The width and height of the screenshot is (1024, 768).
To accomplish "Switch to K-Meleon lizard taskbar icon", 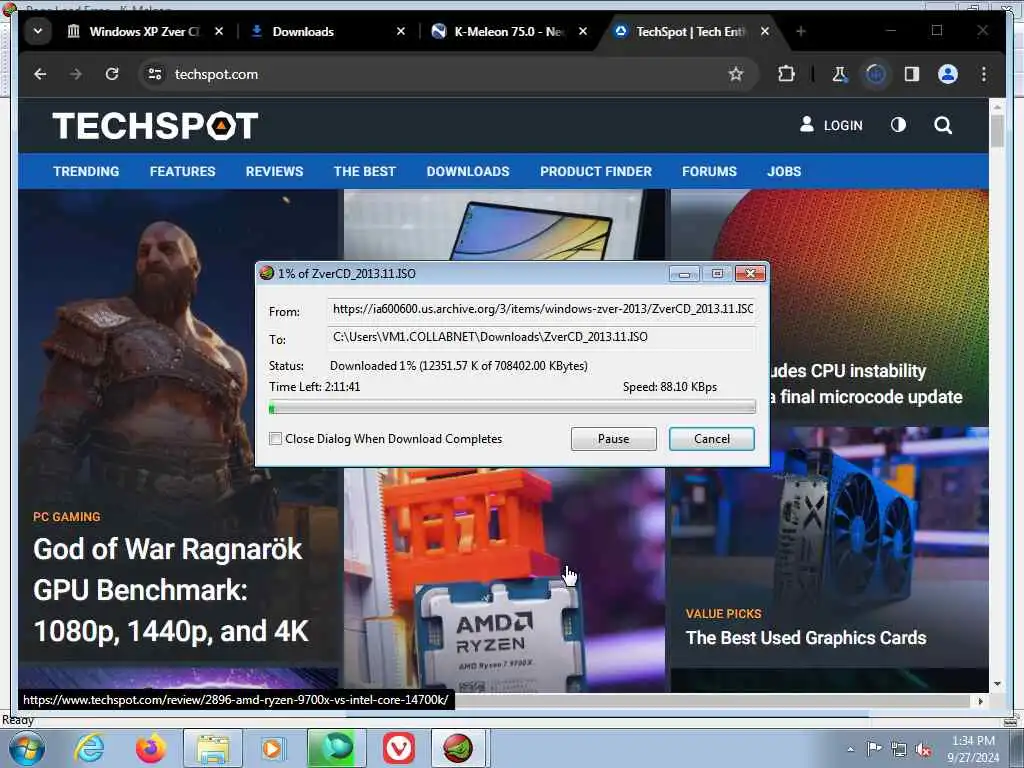I will pos(459,748).
